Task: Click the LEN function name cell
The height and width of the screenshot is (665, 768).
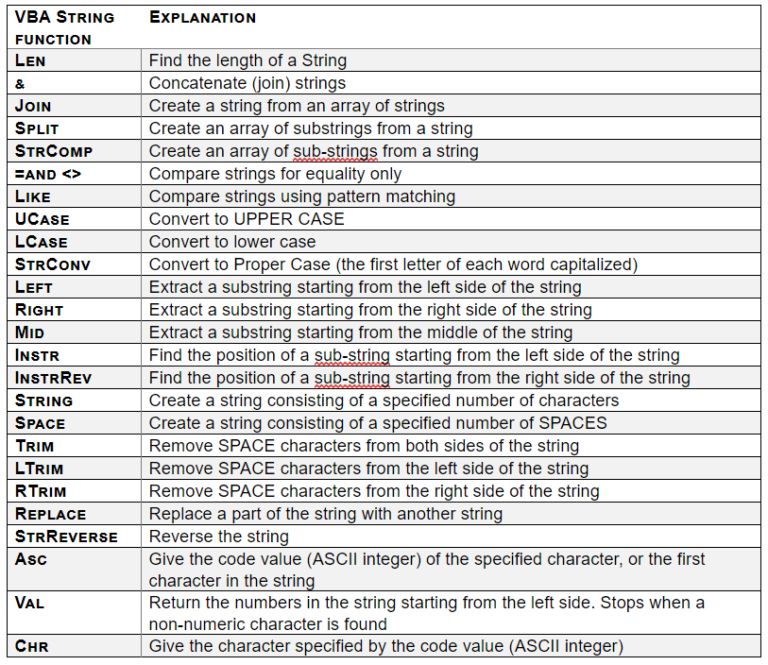Action: point(32,61)
